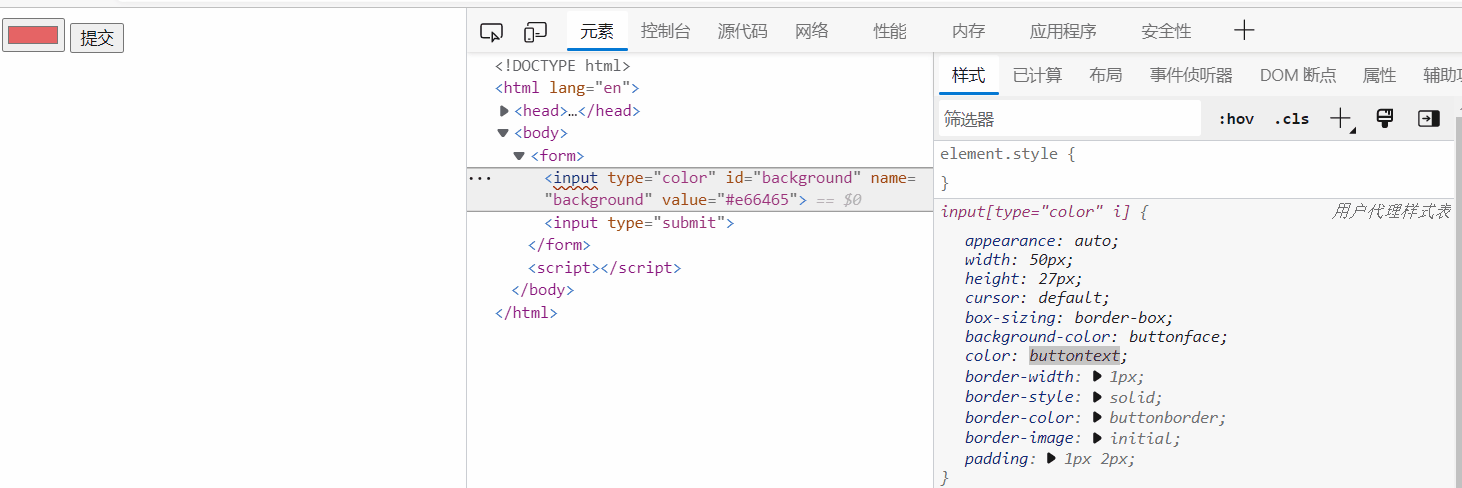This screenshot has height=488, width=1462.
Task: Collapse the body element node
Action: (x=503, y=133)
